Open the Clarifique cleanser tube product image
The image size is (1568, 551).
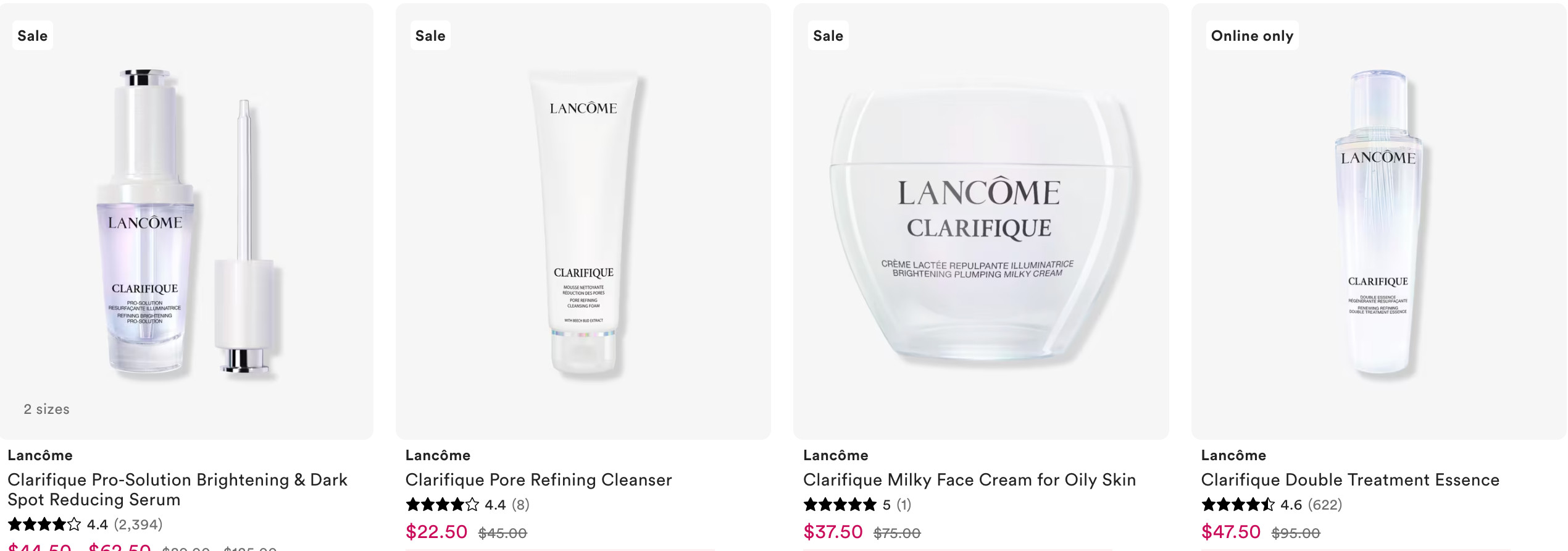point(583,221)
